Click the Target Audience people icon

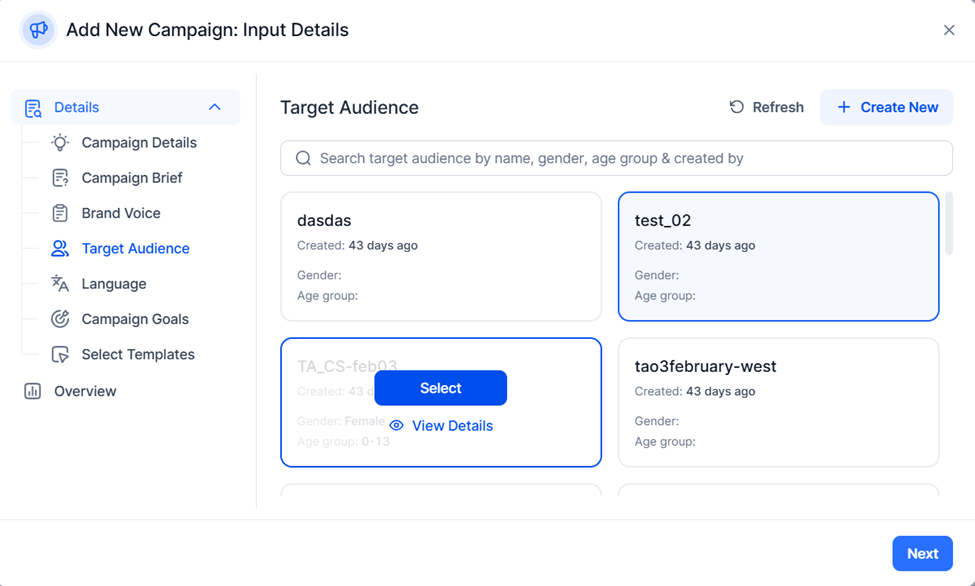[x=60, y=248]
